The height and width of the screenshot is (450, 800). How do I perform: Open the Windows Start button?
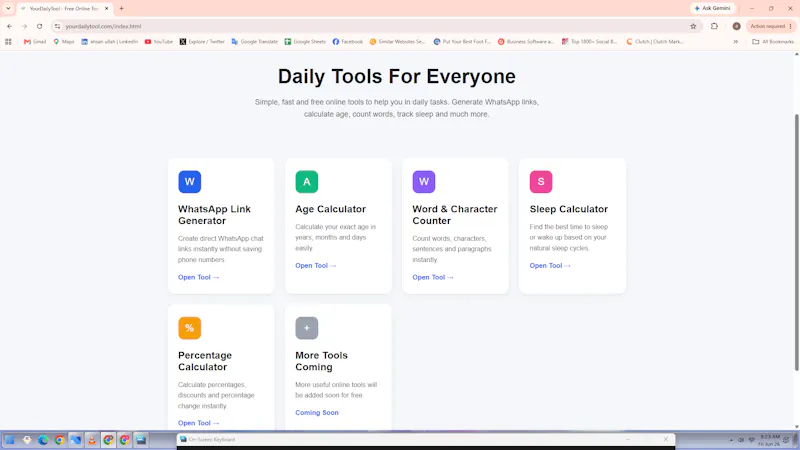coord(10,440)
